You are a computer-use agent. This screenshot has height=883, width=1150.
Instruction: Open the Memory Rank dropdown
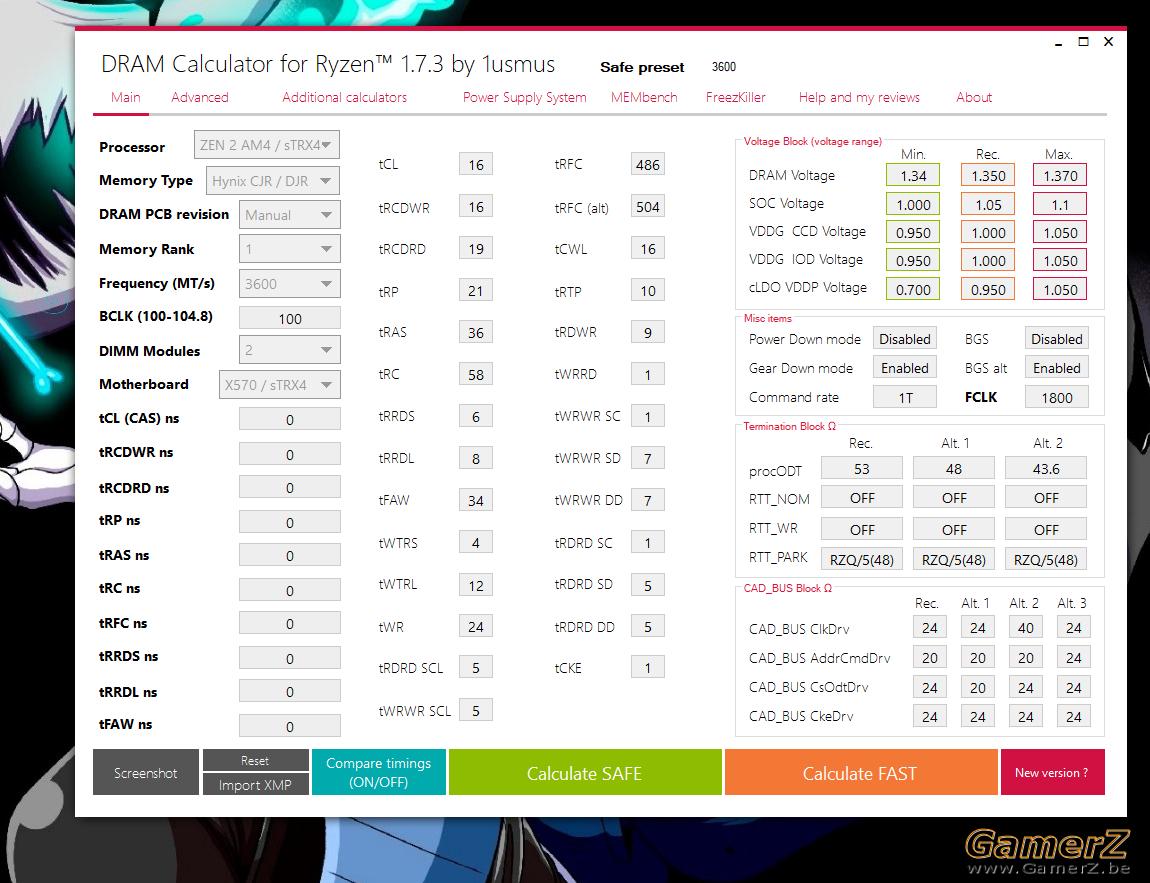point(290,249)
